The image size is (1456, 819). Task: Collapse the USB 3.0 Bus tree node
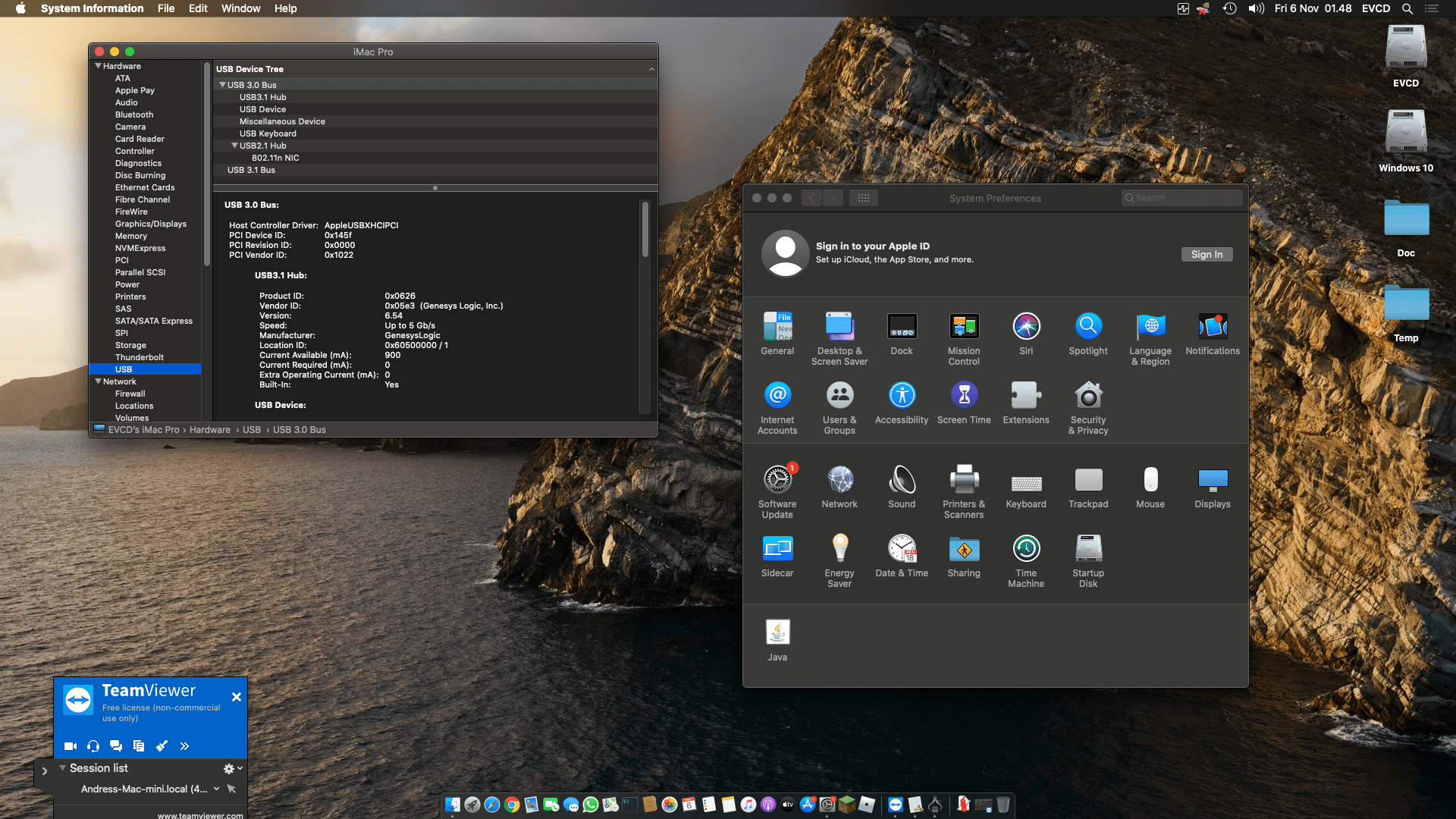[x=222, y=85]
